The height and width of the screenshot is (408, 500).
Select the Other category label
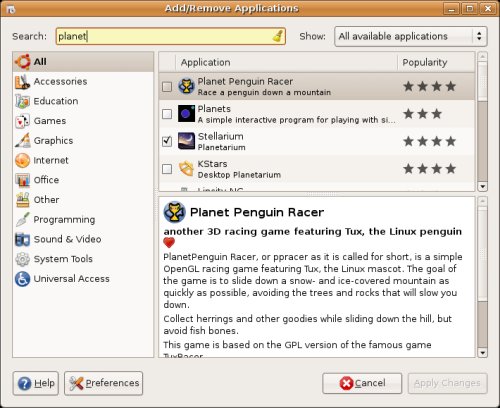coord(46,200)
